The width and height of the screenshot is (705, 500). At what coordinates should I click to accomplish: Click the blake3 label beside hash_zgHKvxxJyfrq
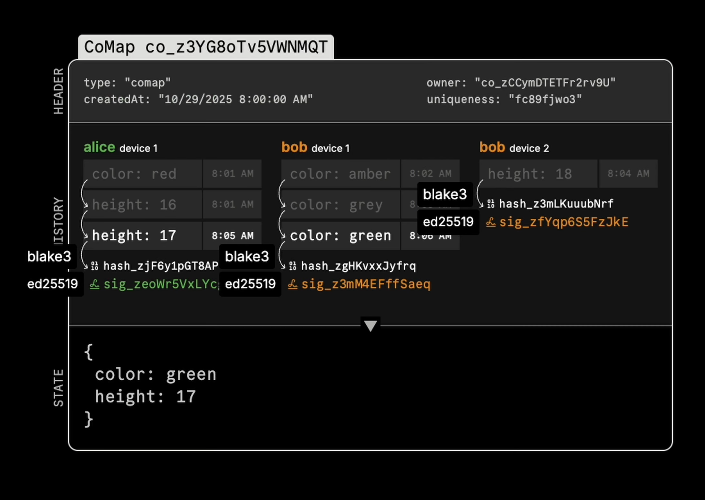click(247, 256)
